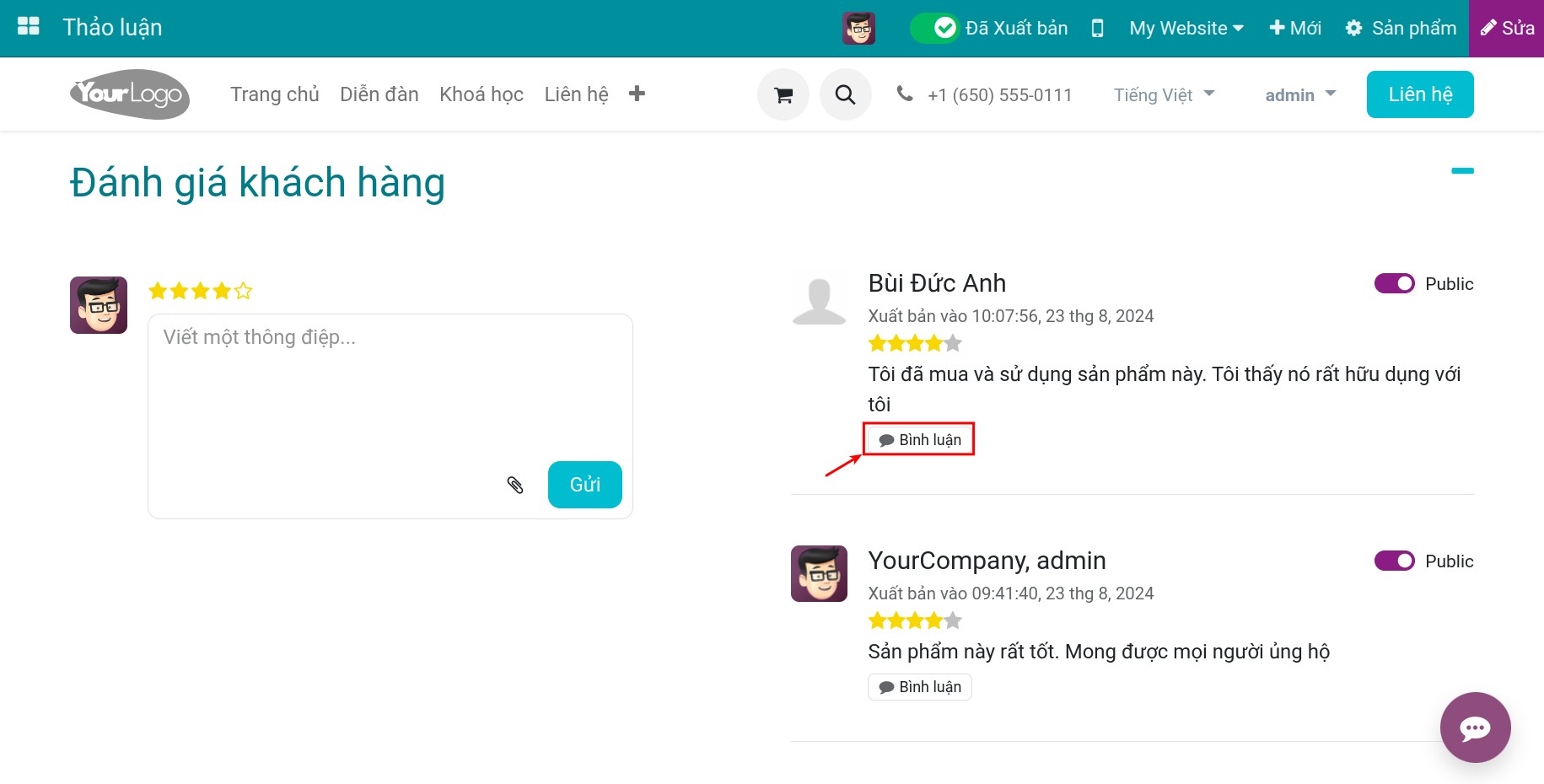Collapse the Đánh giá khách hàng section
Viewport: 1544px width, 784px height.
pyautogui.click(x=1462, y=171)
